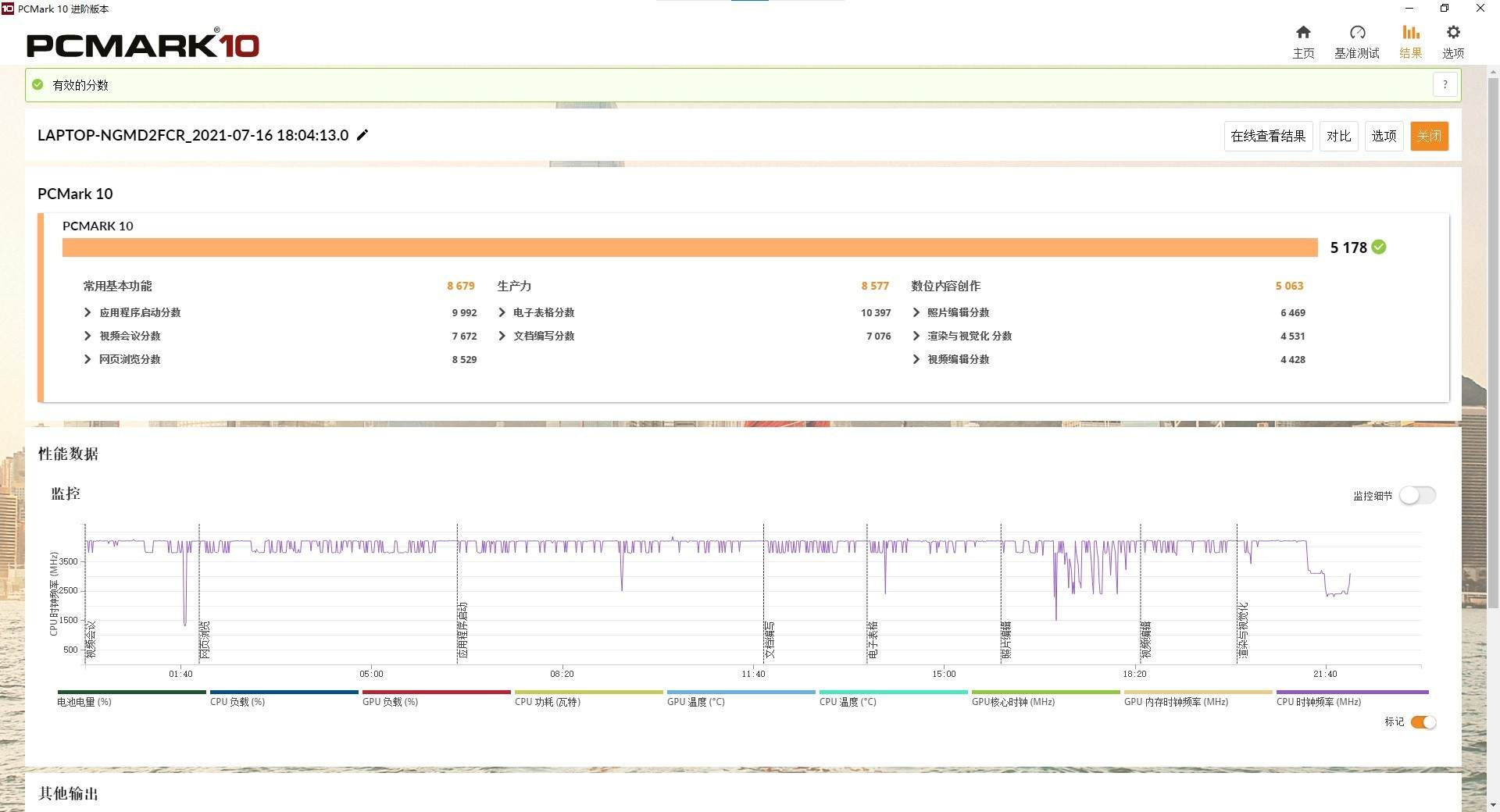Image resolution: width=1500 pixels, height=812 pixels.
Task: Maximize or restore the PCMark 10 window
Action: coord(1445,9)
